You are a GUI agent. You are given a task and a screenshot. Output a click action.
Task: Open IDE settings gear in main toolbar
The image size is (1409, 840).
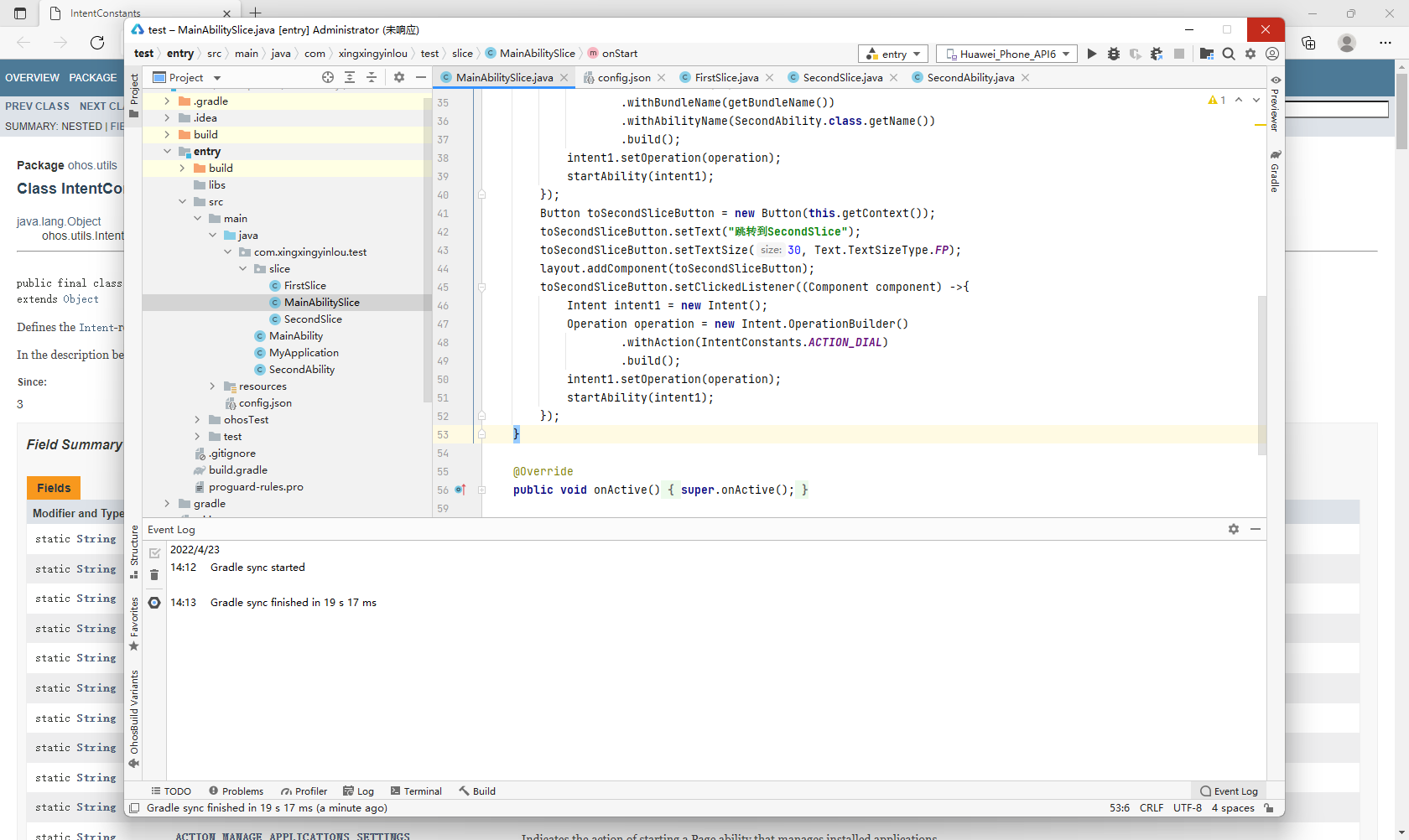pyautogui.click(x=1250, y=54)
